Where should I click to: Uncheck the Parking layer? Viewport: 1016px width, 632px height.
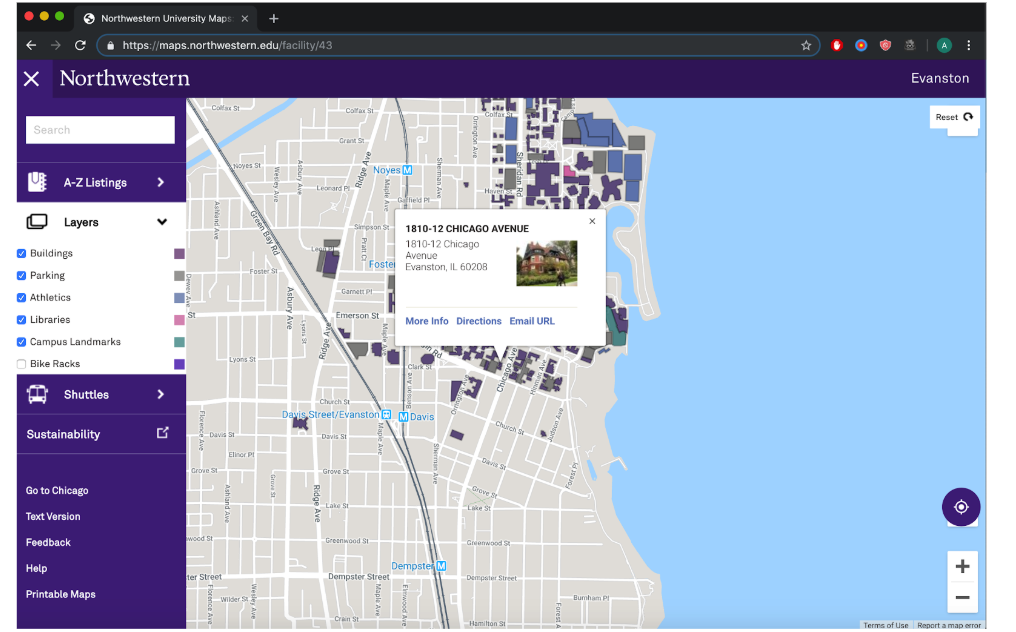(21, 275)
